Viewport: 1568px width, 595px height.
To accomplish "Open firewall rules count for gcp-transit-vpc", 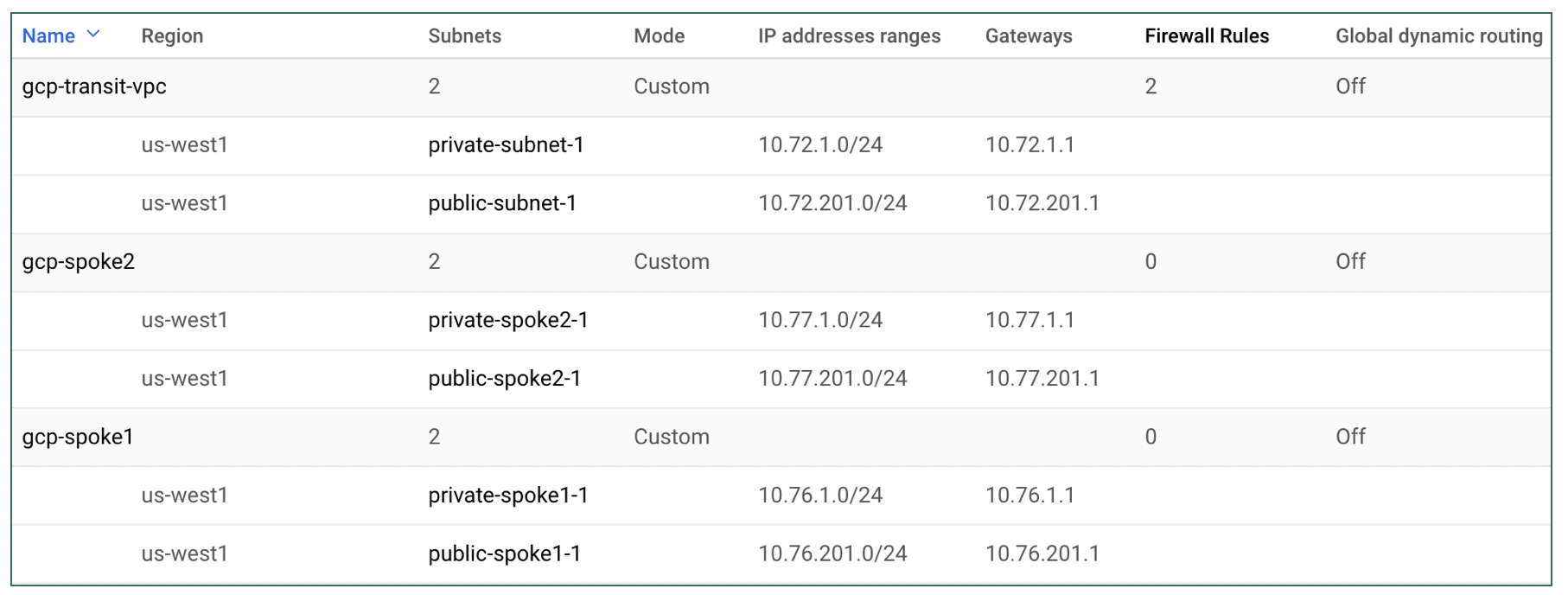I will (x=1151, y=86).
